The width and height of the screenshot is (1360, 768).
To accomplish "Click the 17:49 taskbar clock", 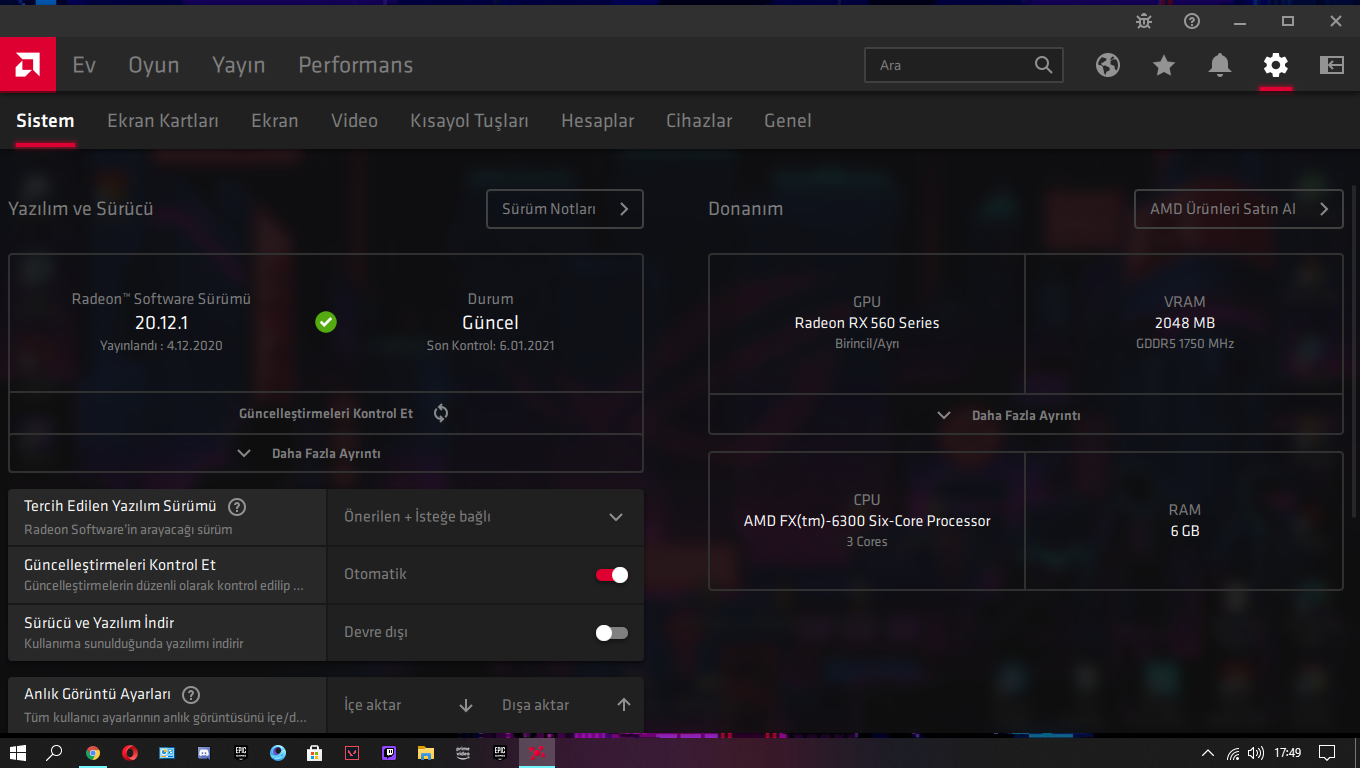I will pyautogui.click(x=1288, y=753).
